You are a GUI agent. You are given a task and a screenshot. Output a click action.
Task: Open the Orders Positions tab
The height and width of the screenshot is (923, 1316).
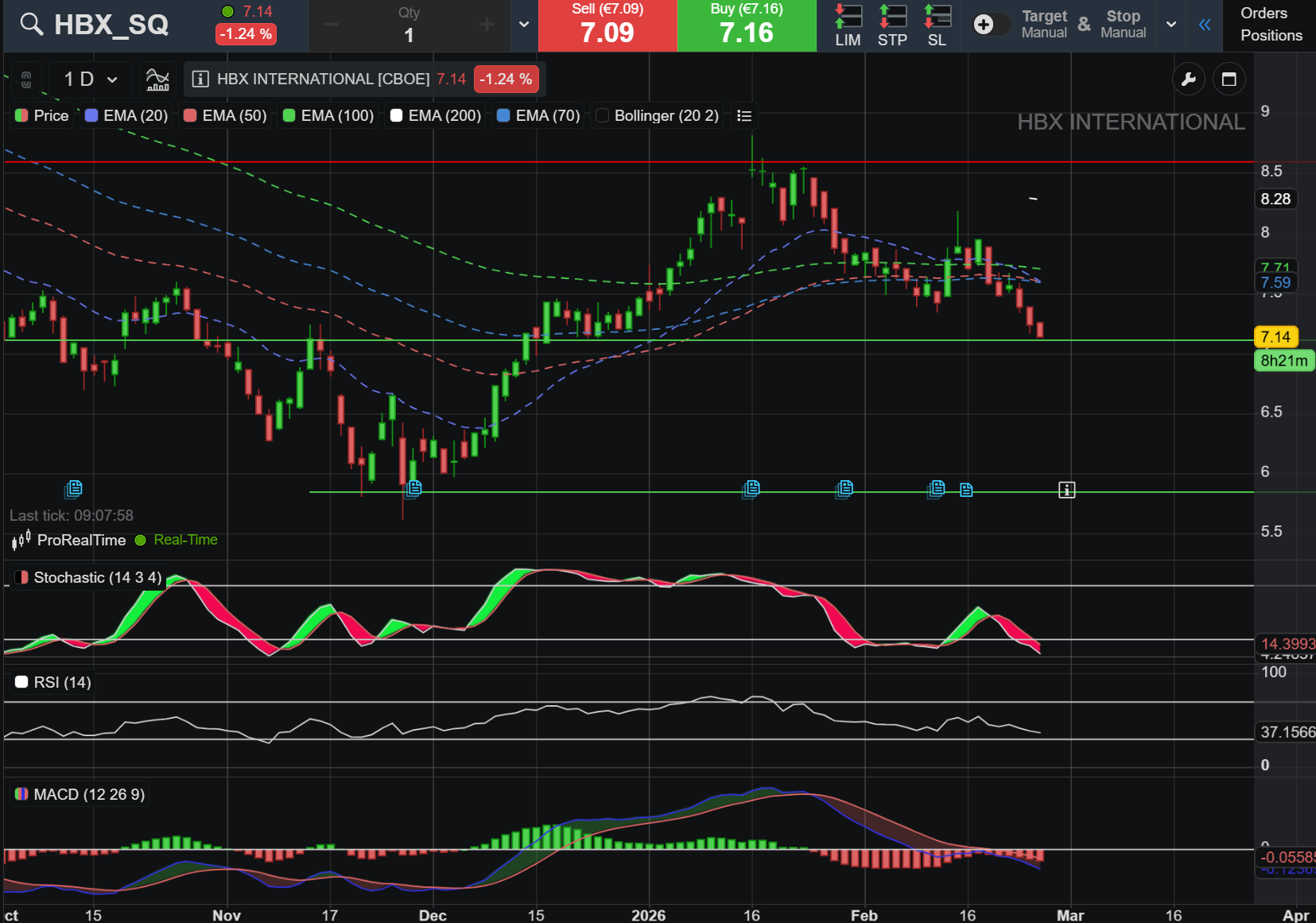click(x=1271, y=25)
